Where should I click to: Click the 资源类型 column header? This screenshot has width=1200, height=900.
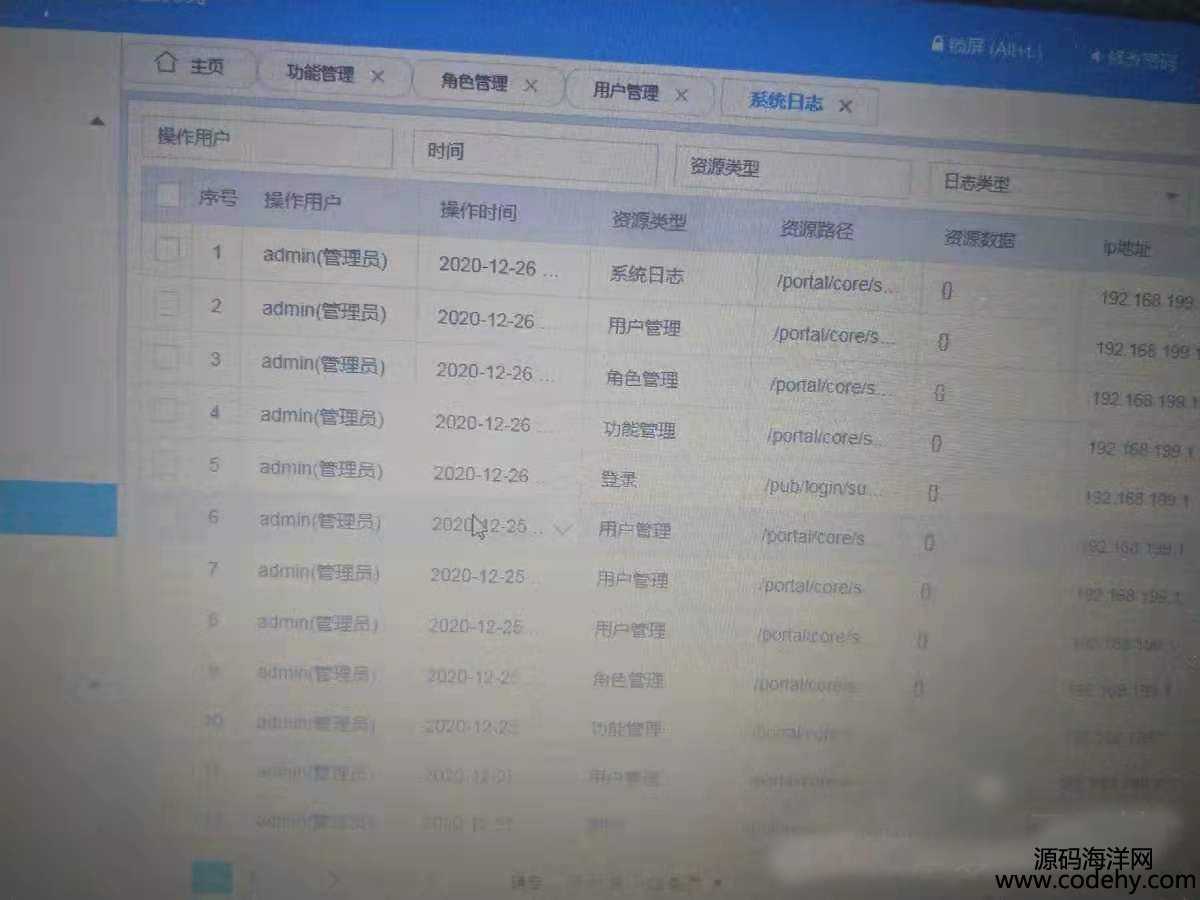(x=650, y=221)
